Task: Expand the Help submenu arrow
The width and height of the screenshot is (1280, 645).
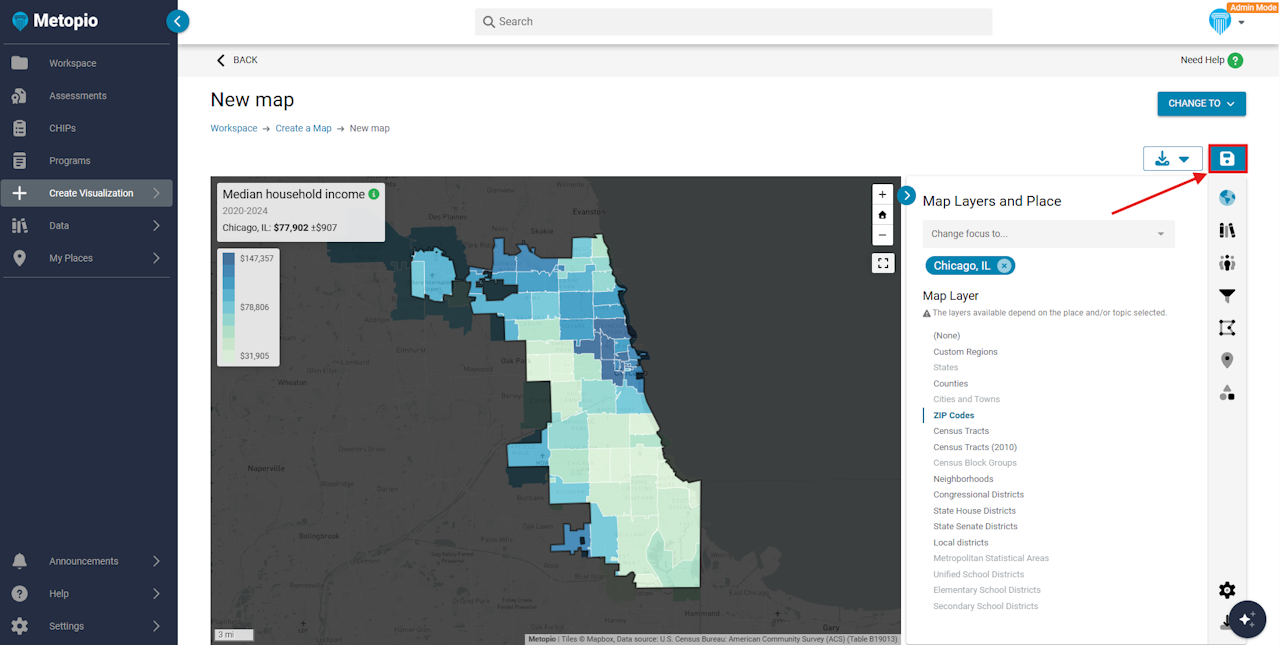Action: click(x=156, y=594)
